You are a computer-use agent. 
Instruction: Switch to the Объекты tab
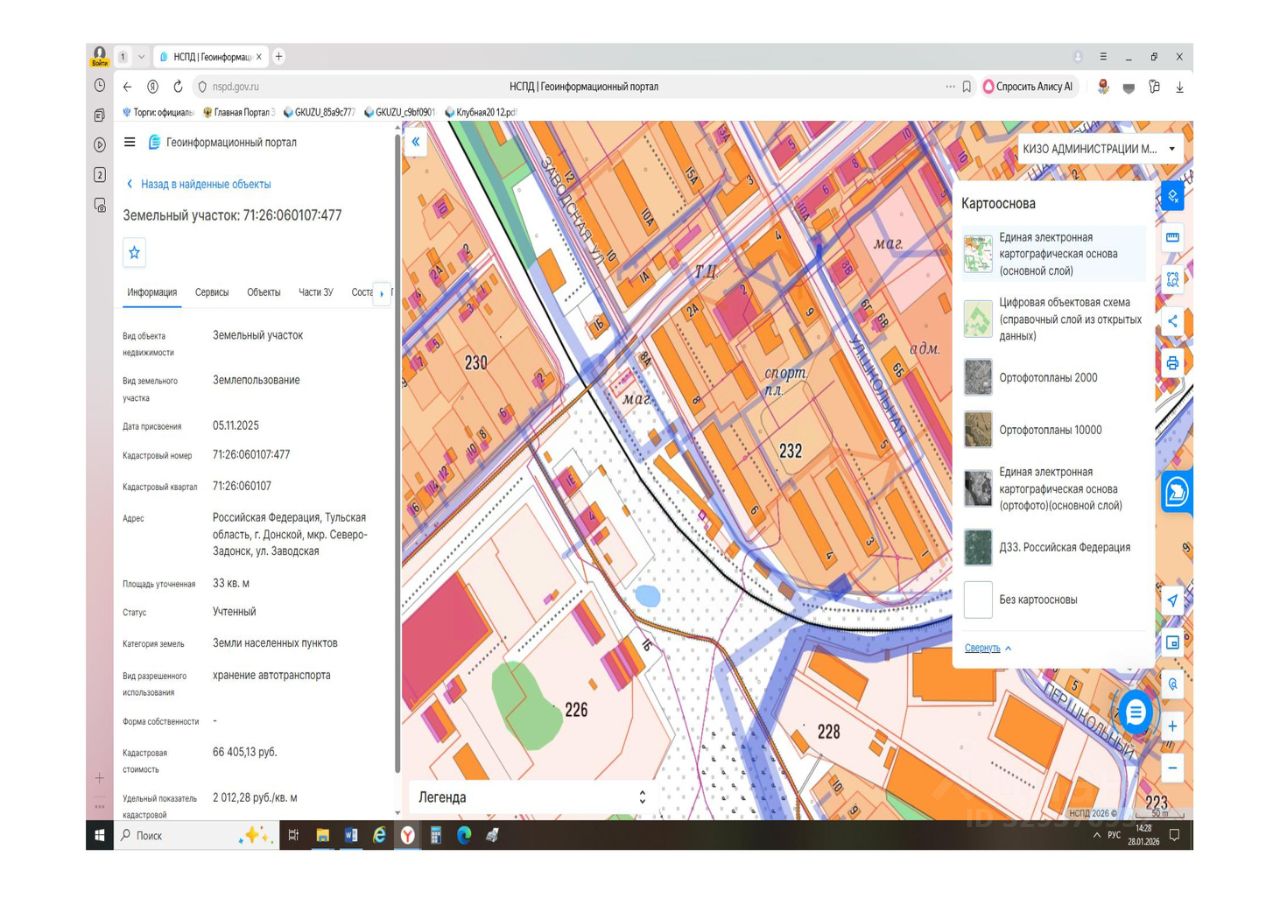pos(264,292)
